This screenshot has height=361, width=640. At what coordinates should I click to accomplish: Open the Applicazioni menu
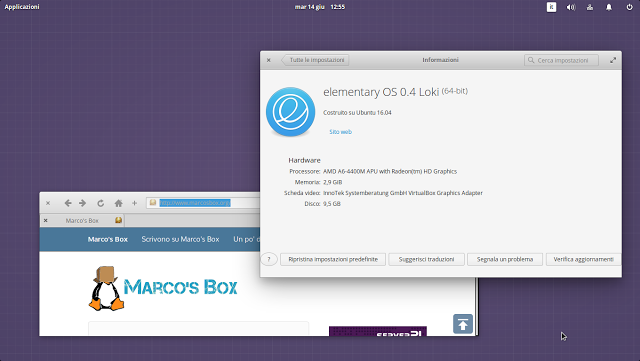(x=22, y=7)
